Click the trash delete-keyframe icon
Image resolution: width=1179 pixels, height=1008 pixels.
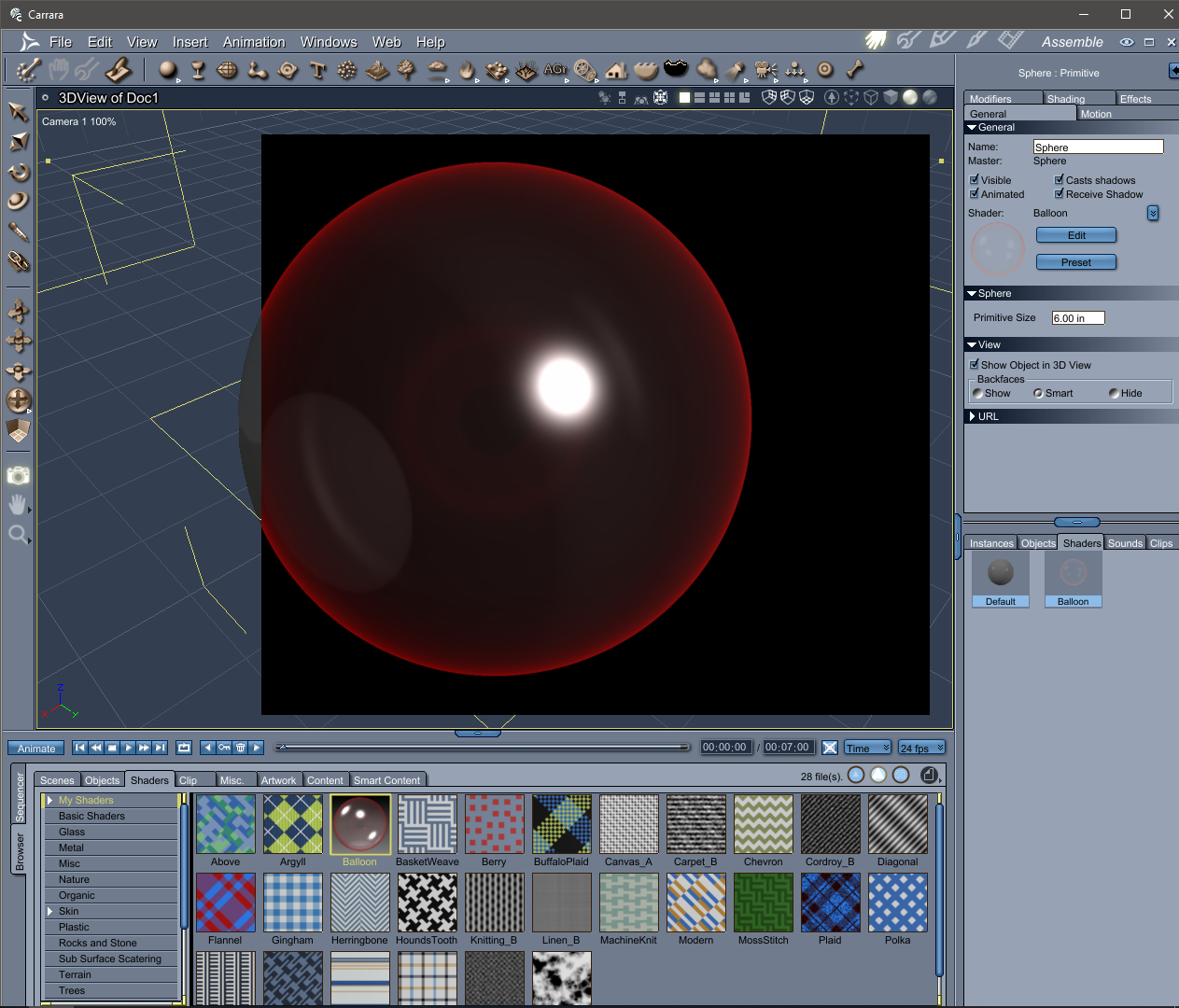pos(241,748)
